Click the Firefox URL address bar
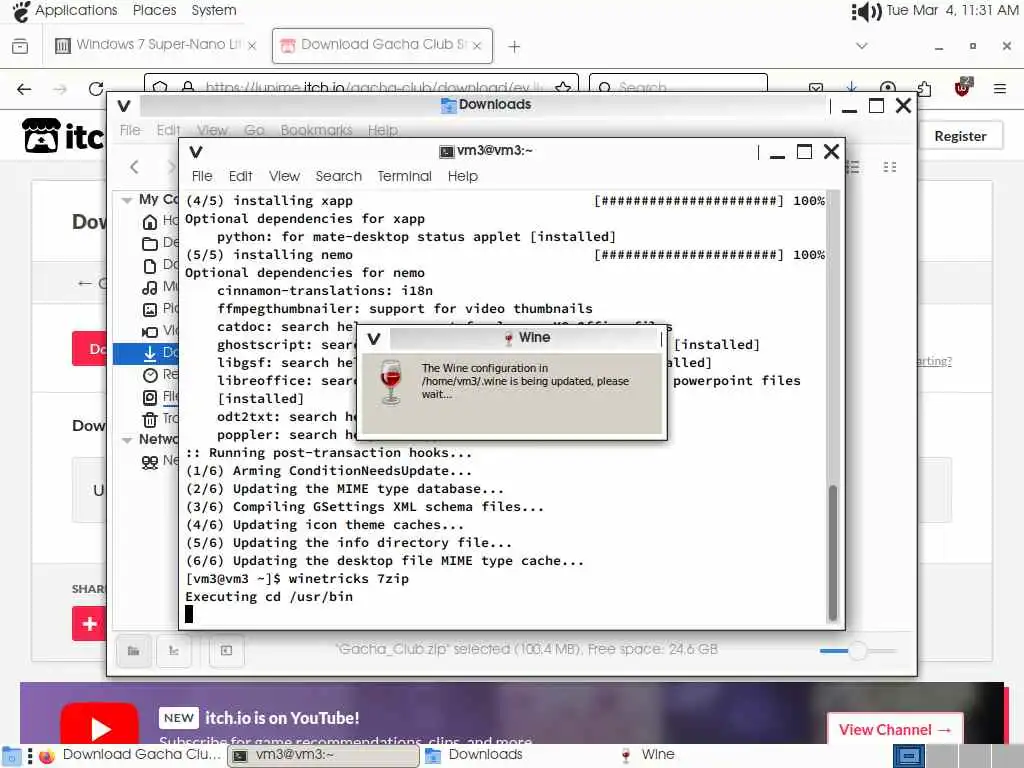Image resolution: width=1024 pixels, height=768 pixels. tap(361, 87)
